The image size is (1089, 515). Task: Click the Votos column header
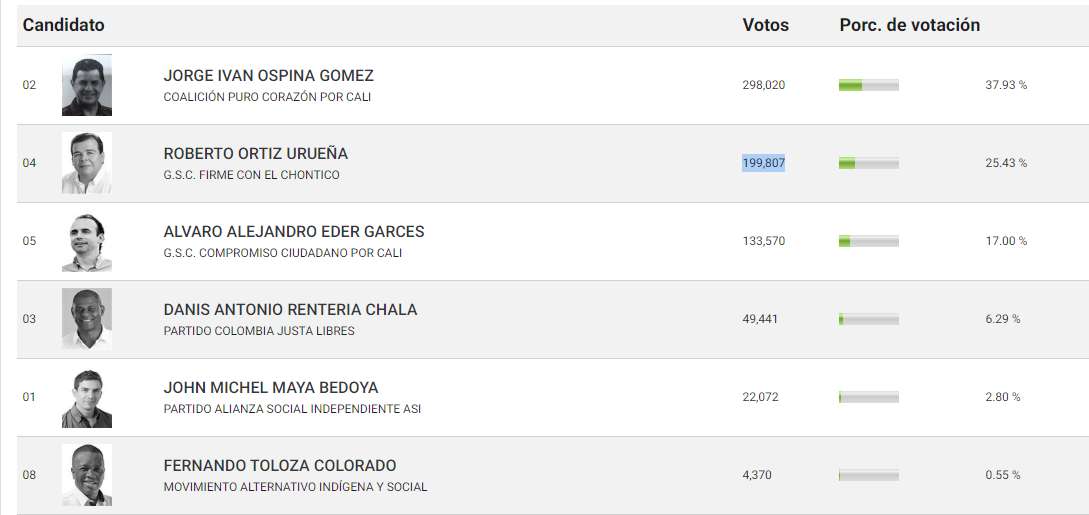765,25
